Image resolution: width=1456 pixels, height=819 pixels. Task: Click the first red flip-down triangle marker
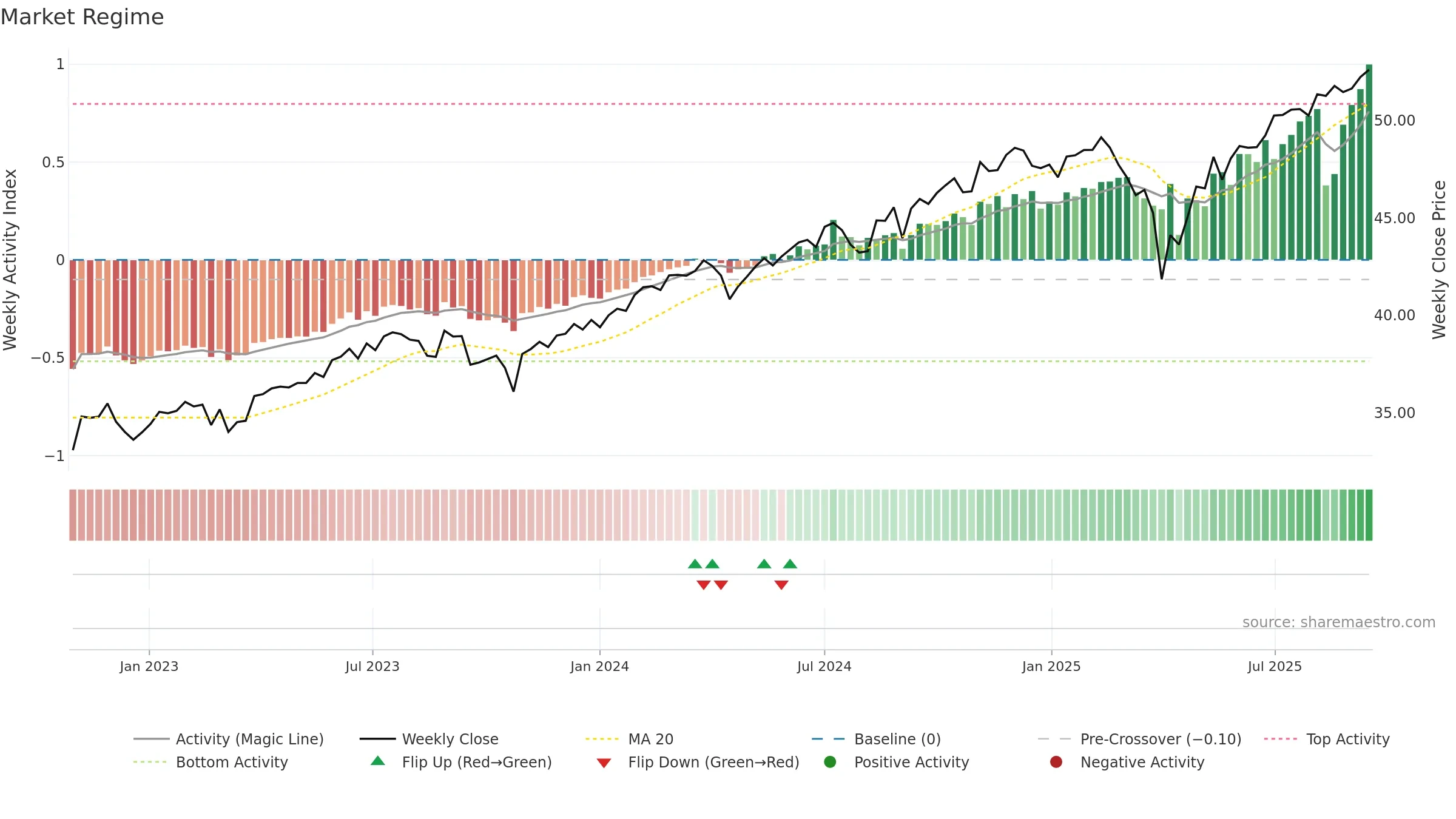(704, 585)
